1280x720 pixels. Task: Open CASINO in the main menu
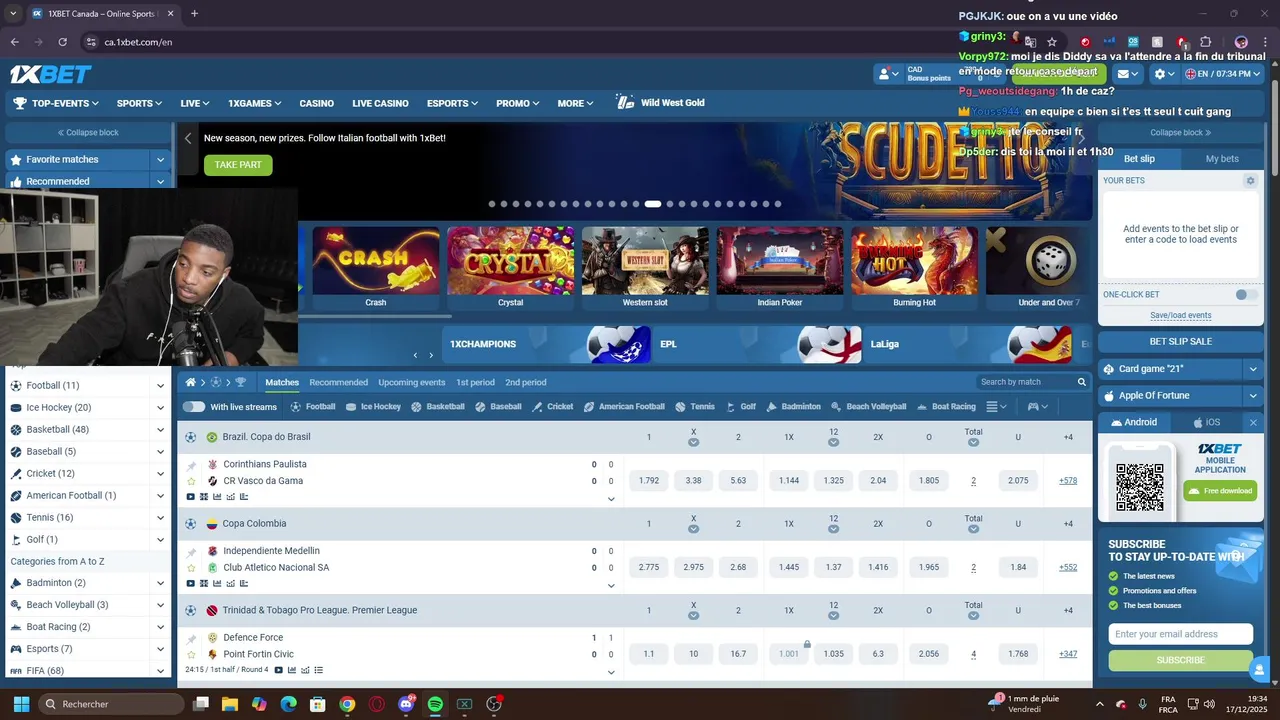[316, 103]
